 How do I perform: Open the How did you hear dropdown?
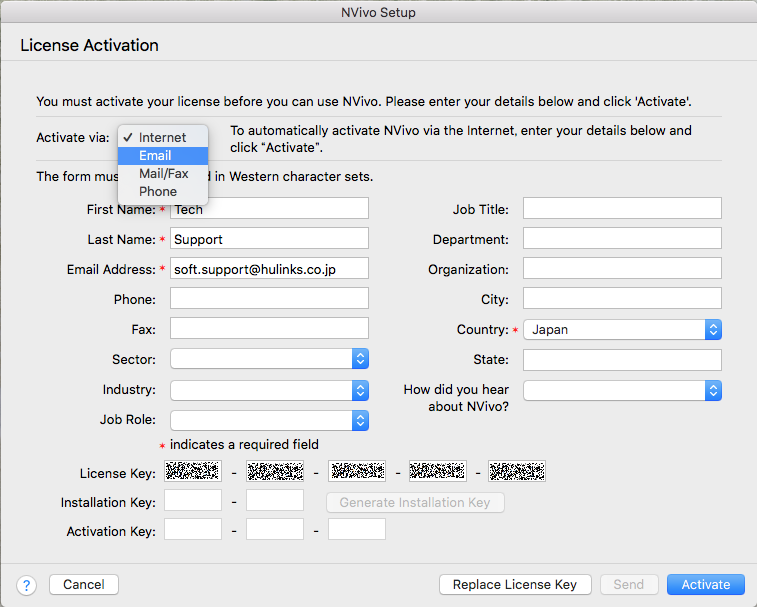coord(622,390)
